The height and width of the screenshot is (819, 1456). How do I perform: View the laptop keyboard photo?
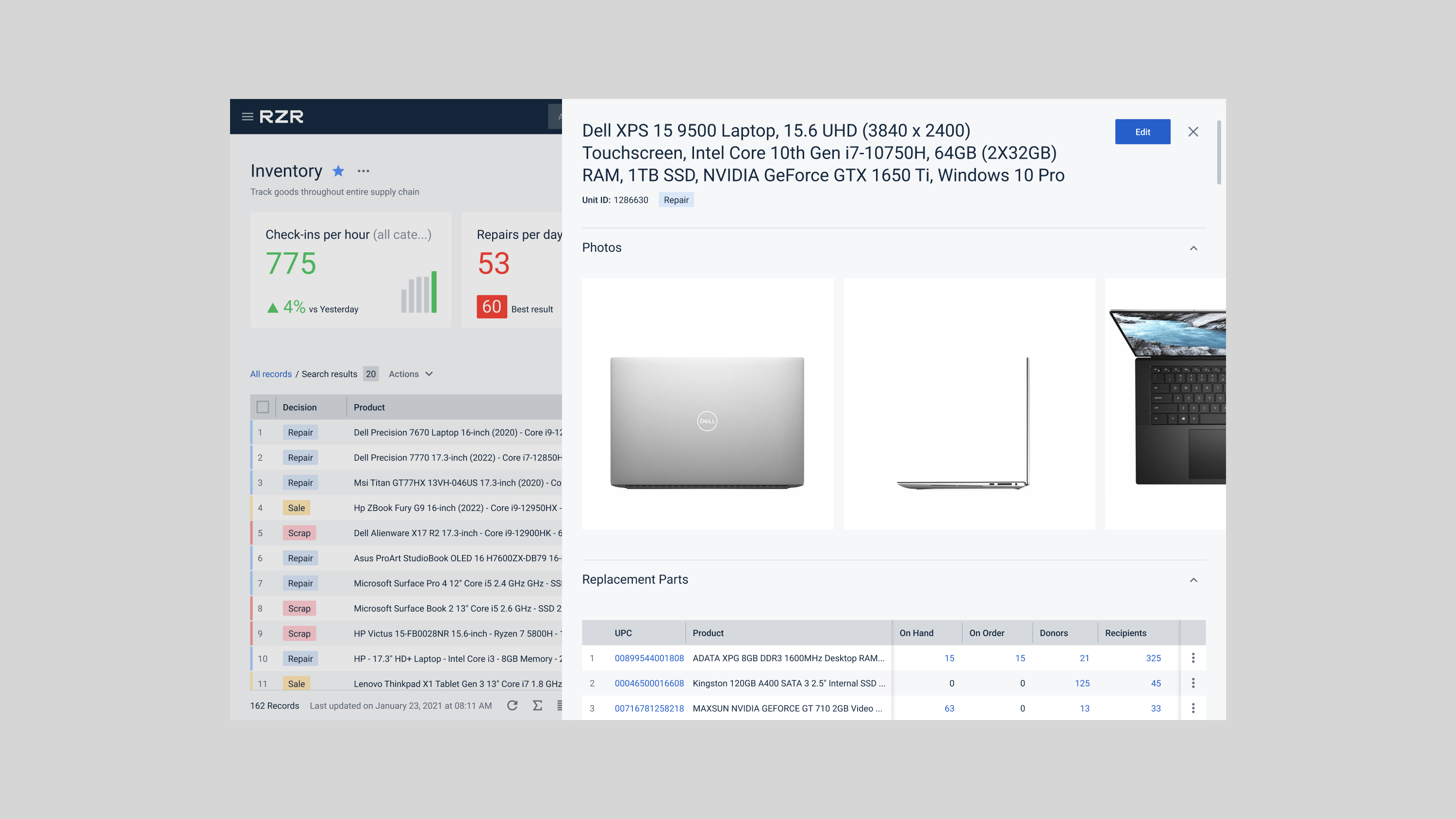click(x=1165, y=404)
